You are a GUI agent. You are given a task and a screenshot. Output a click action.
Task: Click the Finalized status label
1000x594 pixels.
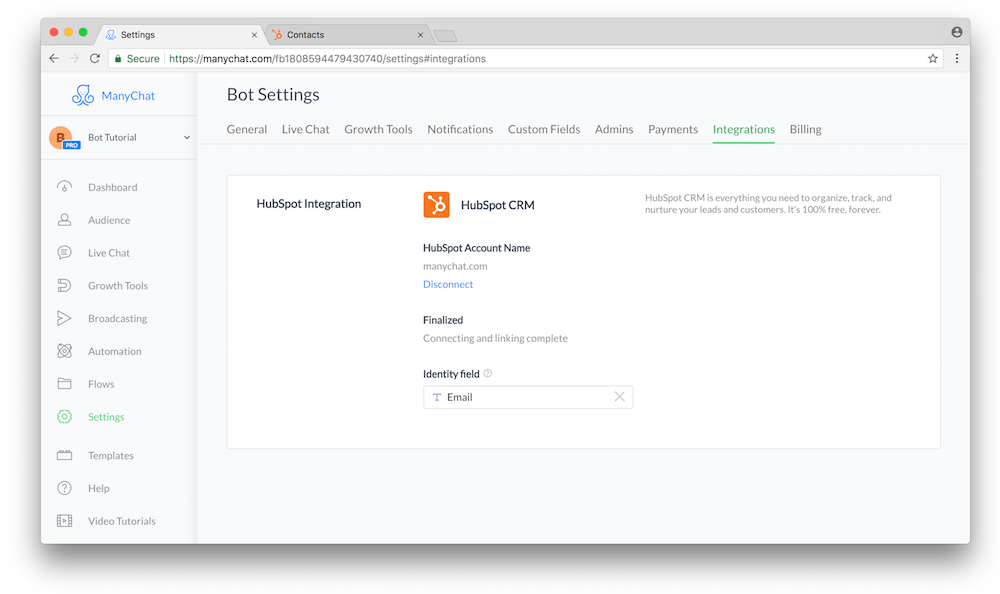coord(443,320)
